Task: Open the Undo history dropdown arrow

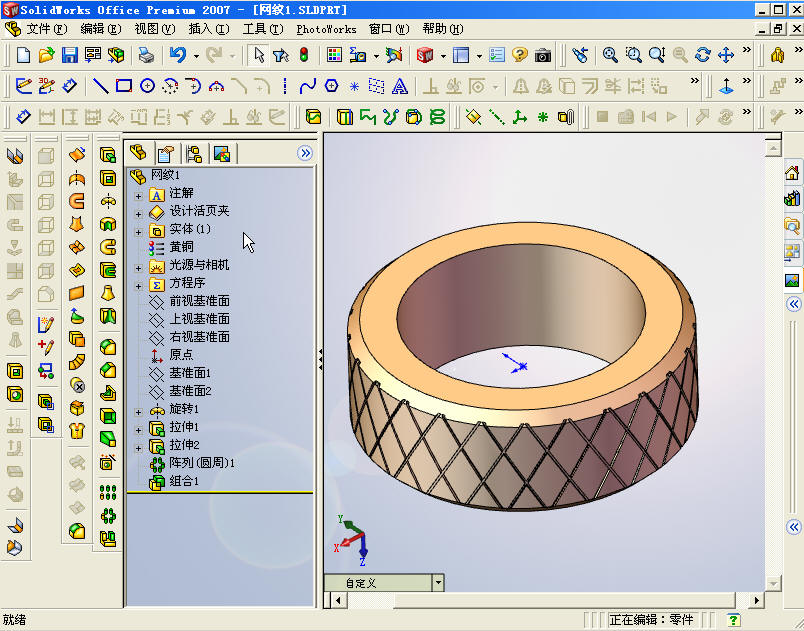Action: point(196,56)
